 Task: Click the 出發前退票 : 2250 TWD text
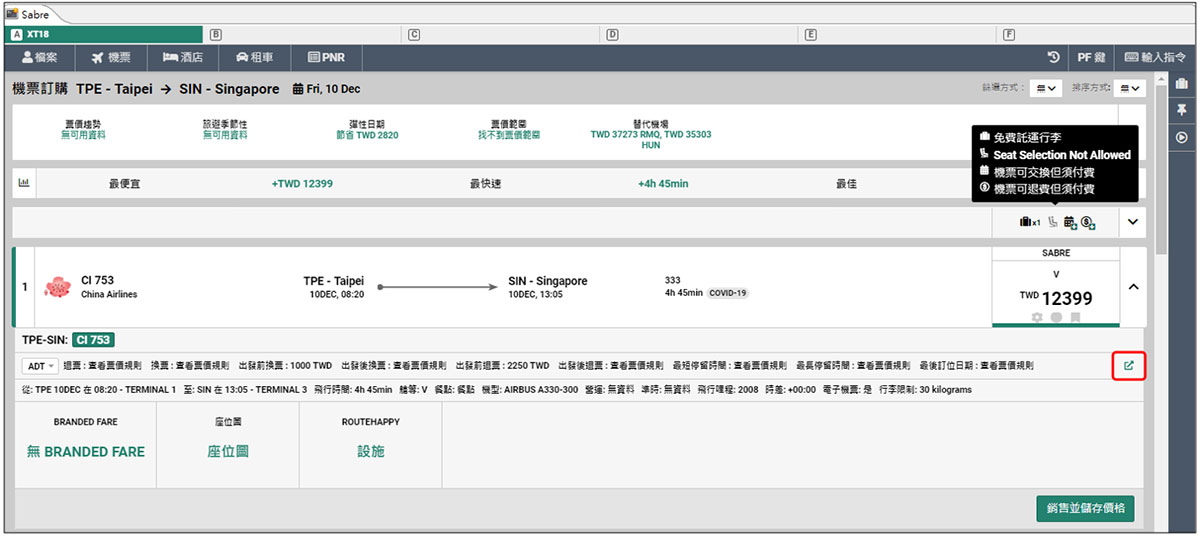coord(502,366)
